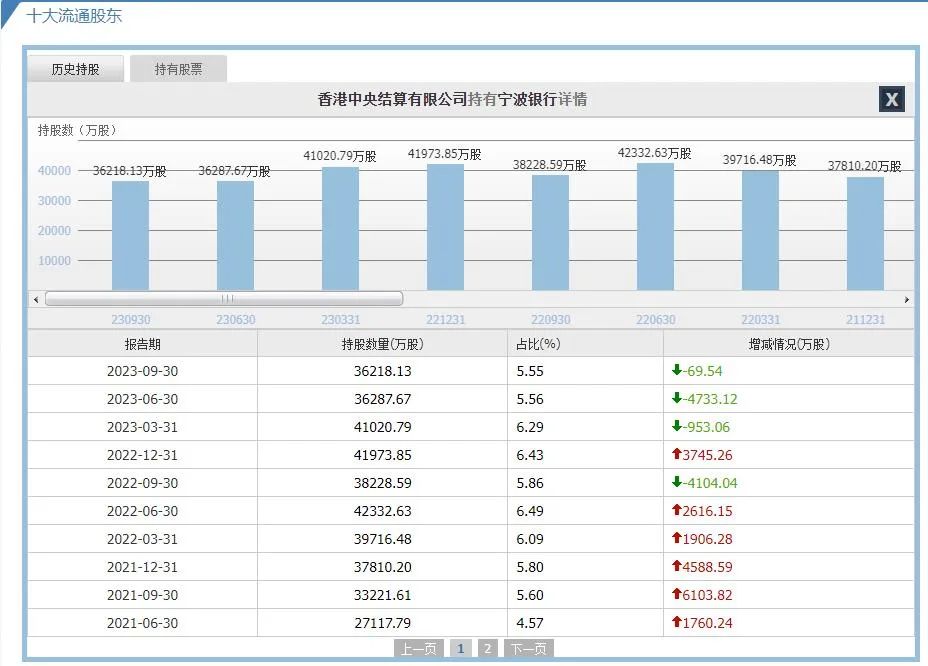The image size is (928, 666).
Task: Click the 增减情况(万股) column header
Action: click(x=789, y=344)
